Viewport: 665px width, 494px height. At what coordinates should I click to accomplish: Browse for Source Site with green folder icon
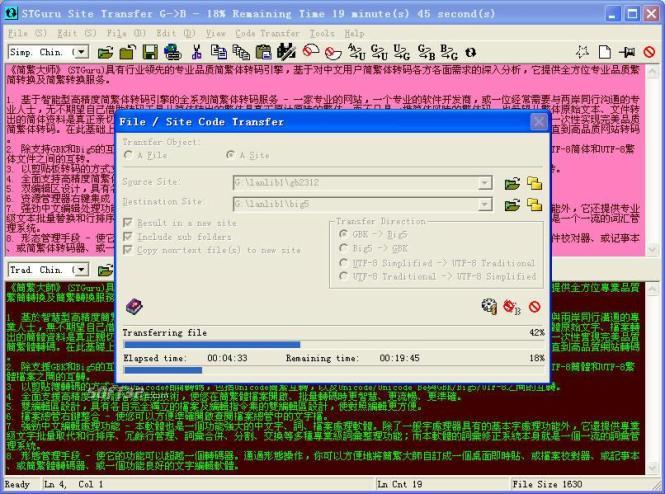pyautogui.click(x=512, y=184)
